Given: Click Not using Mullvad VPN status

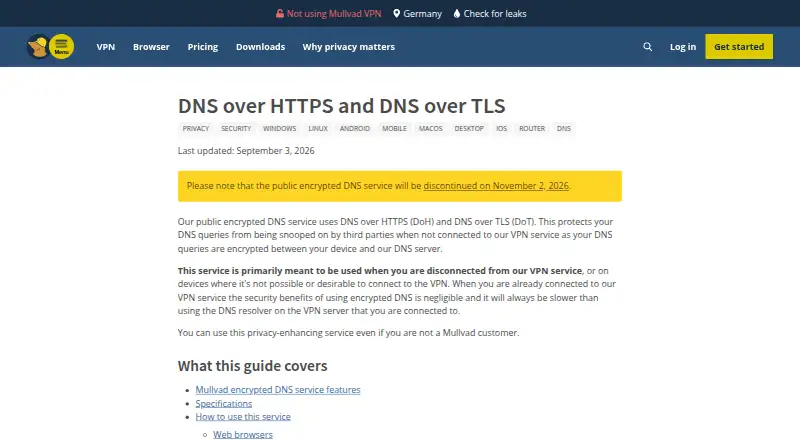Looking at the screenshot, I should 334,14.
